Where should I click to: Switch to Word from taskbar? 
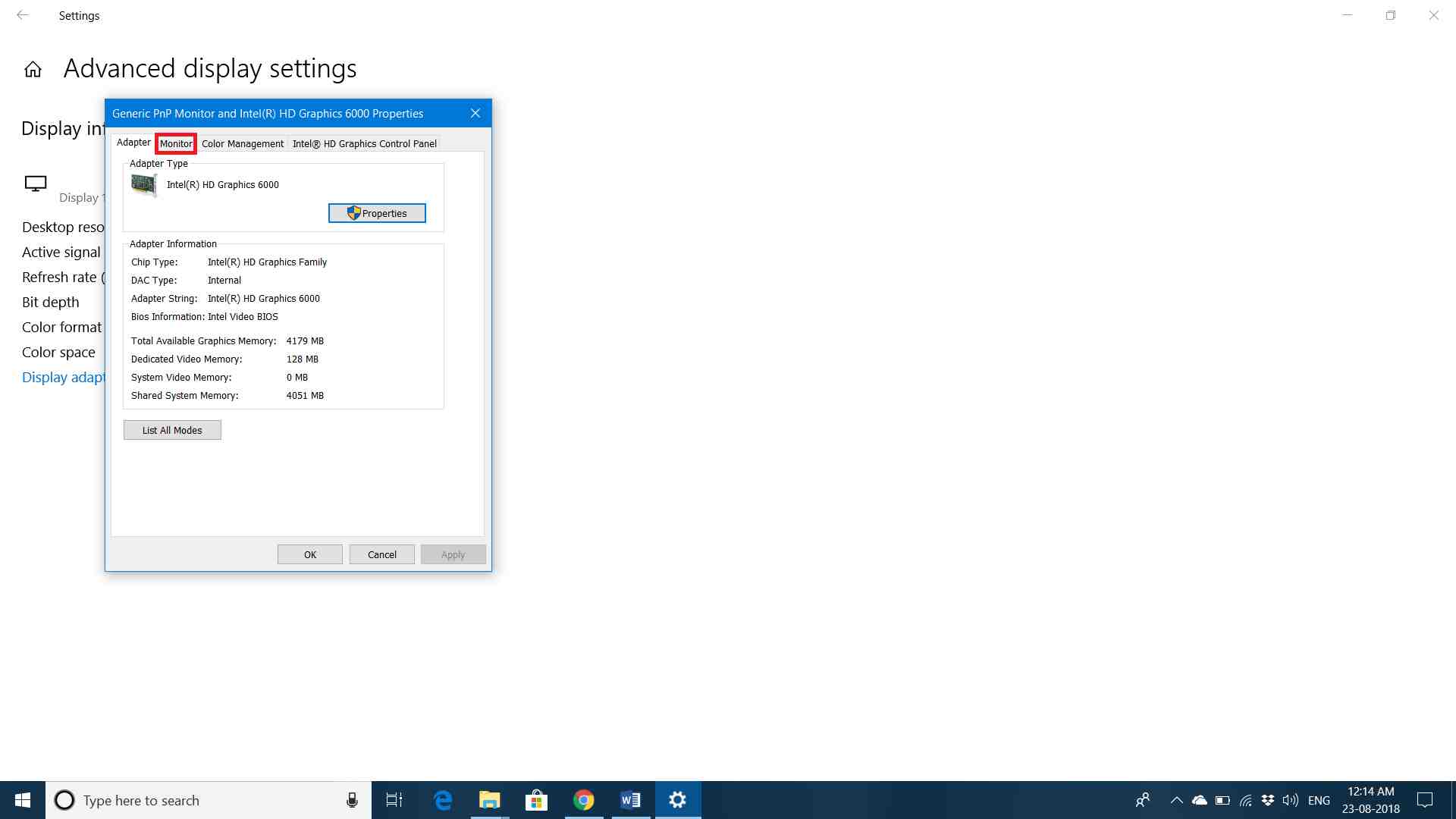pos(631,800)
